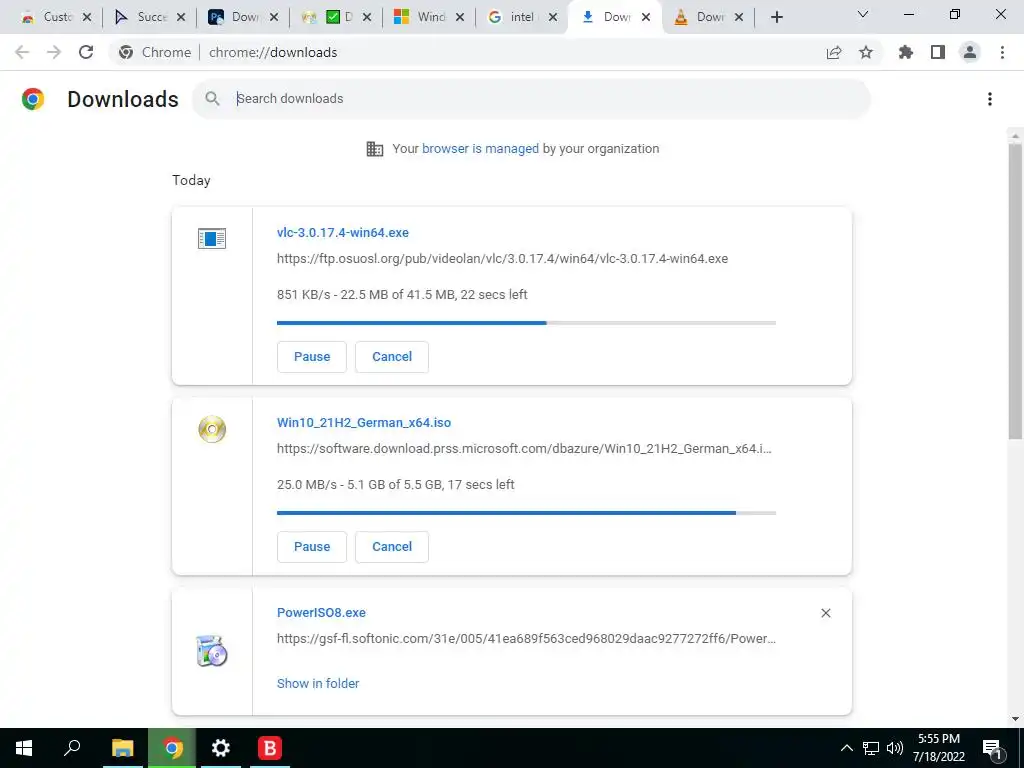The width and height of the screenshot is (1024, 768).
Task: Bookmark this page with the star icon
Action: click(x=866, y=52)
